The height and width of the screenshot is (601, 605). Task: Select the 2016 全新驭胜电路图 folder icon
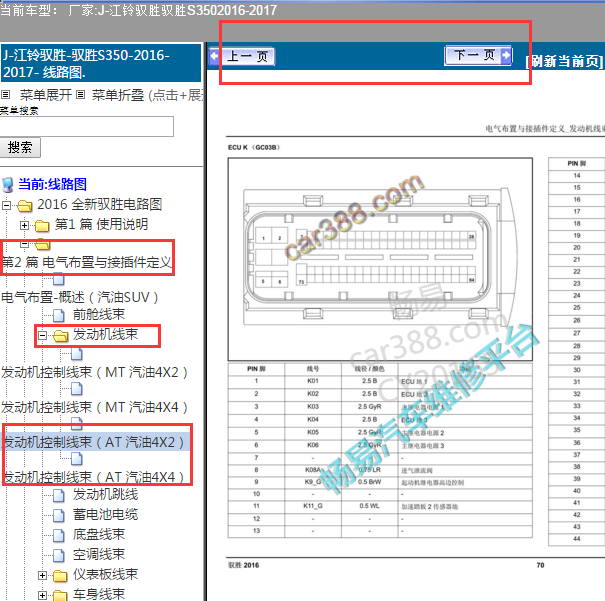click(x=25, y=206)
